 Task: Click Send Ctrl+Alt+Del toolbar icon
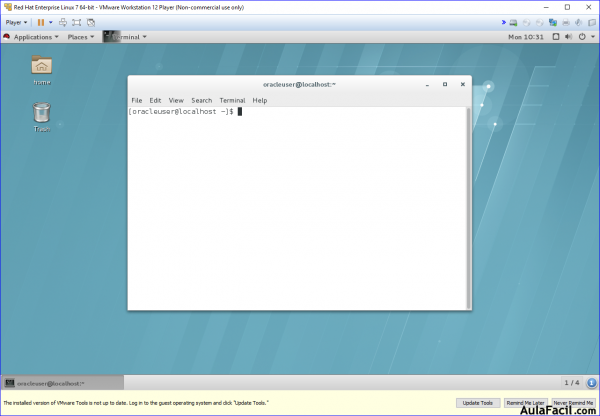point(63,23)
